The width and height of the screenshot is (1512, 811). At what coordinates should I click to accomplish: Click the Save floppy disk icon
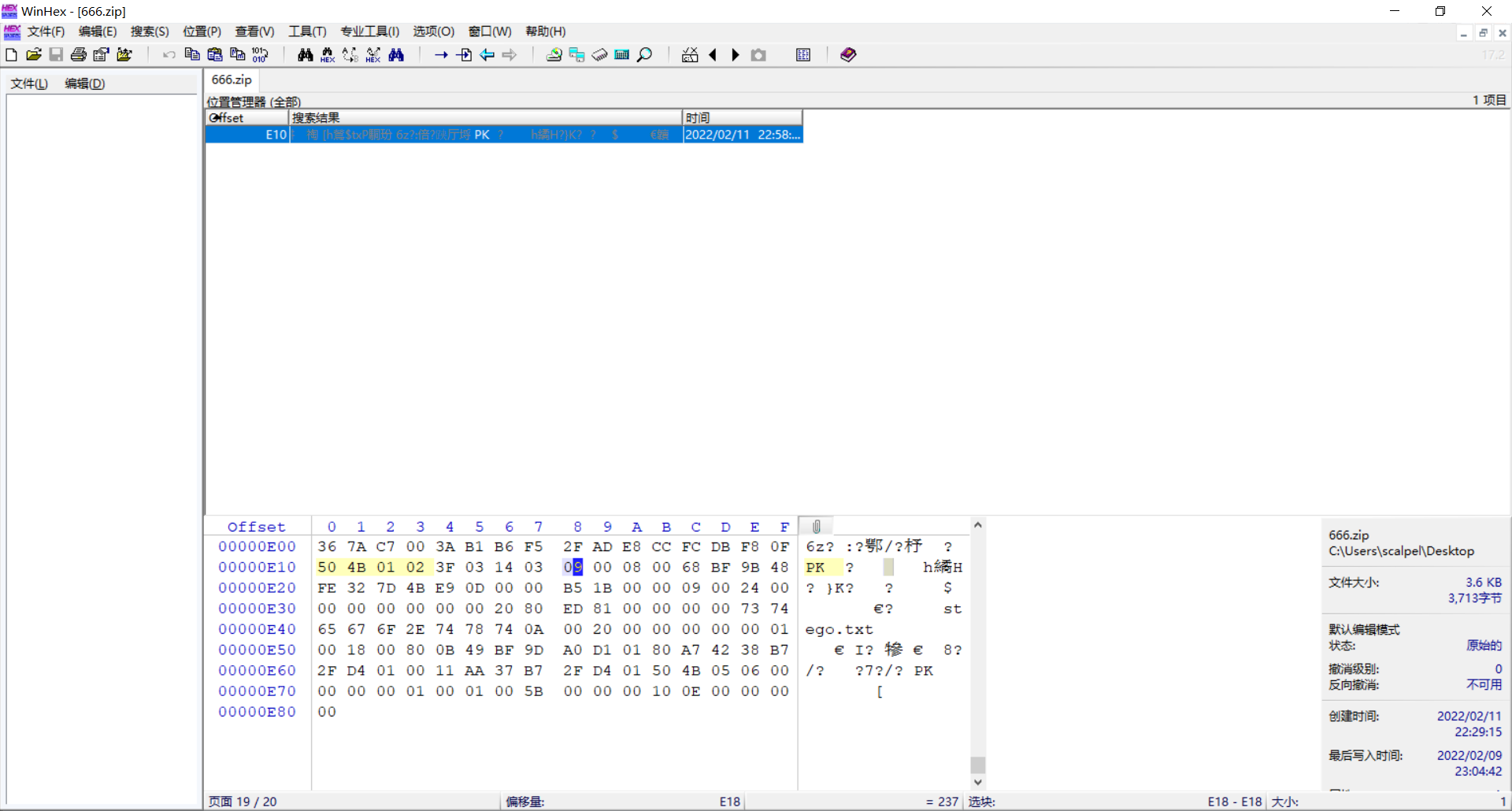click(x=56, y=54)
